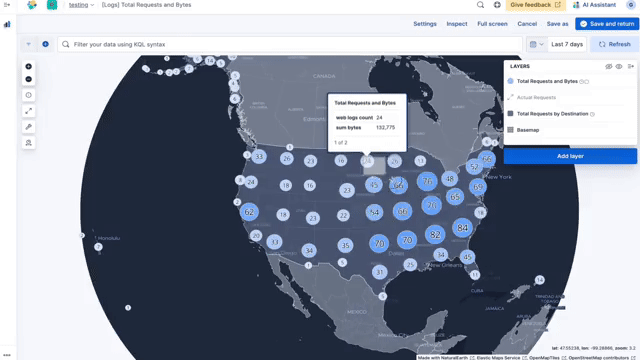Focus the KQL filter input field
Image resolution: width=640 pixels, height=360 pixels.
tap(290, 44)
